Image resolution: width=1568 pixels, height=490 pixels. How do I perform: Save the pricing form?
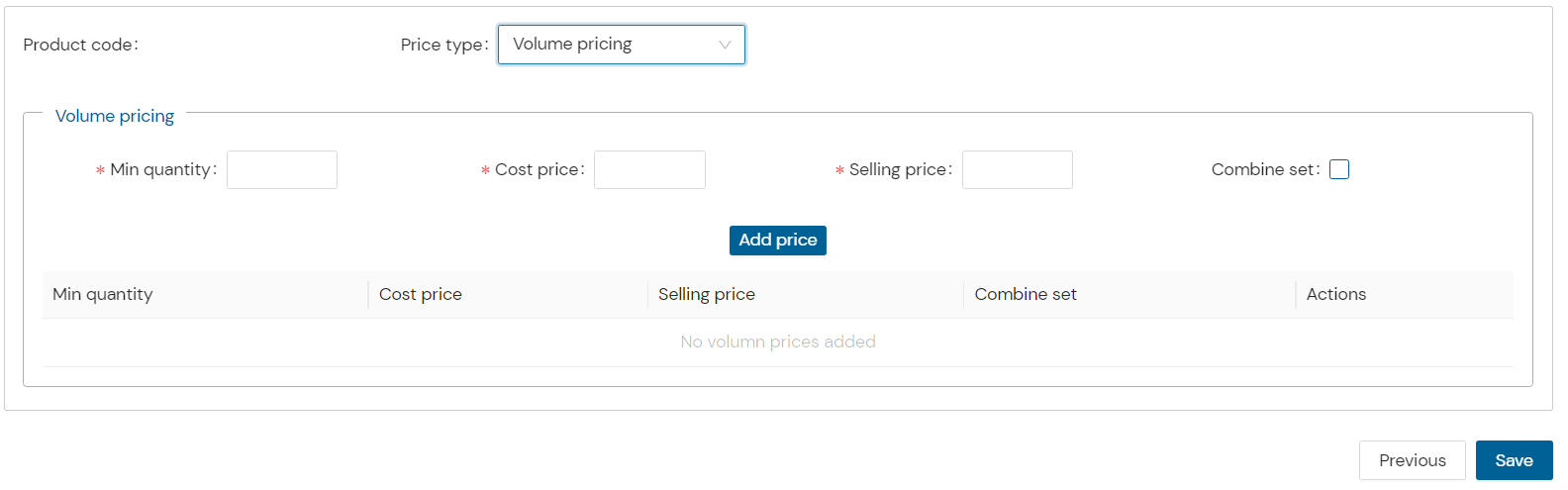point(1515,460)
